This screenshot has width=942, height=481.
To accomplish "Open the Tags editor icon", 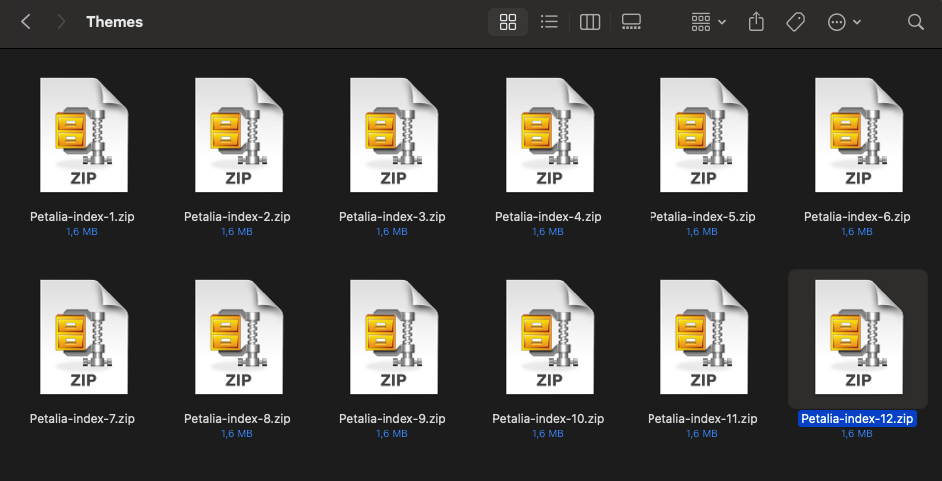I will pyautogui.click(x=795, y=22).
